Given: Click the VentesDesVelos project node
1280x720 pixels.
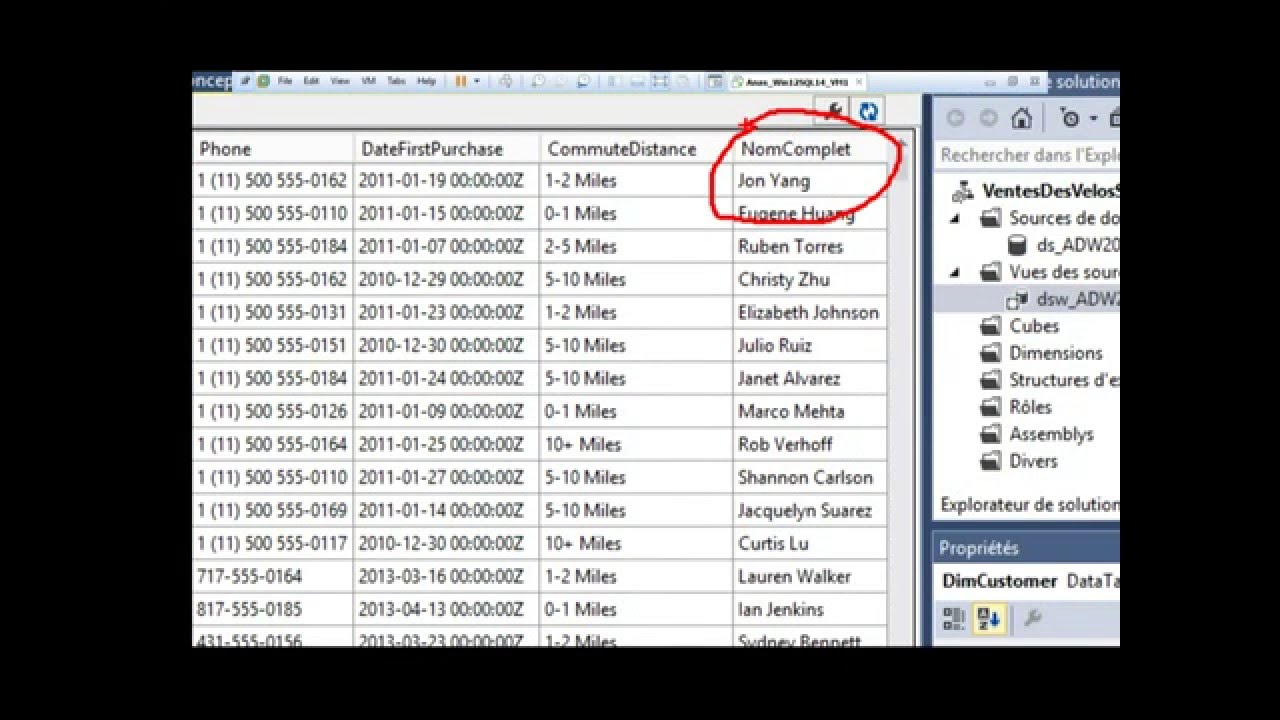Looking at the screenshot, I should point(1050,191).
